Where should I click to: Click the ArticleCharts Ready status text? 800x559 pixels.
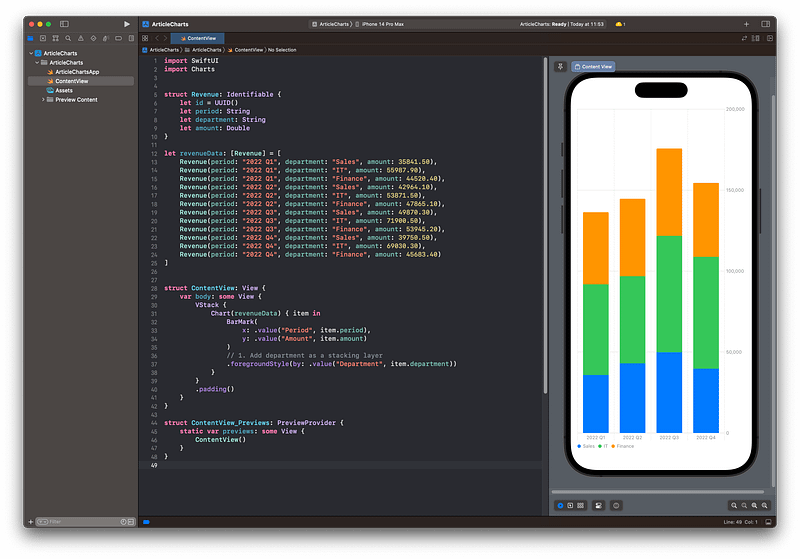[x=561, y=24]
